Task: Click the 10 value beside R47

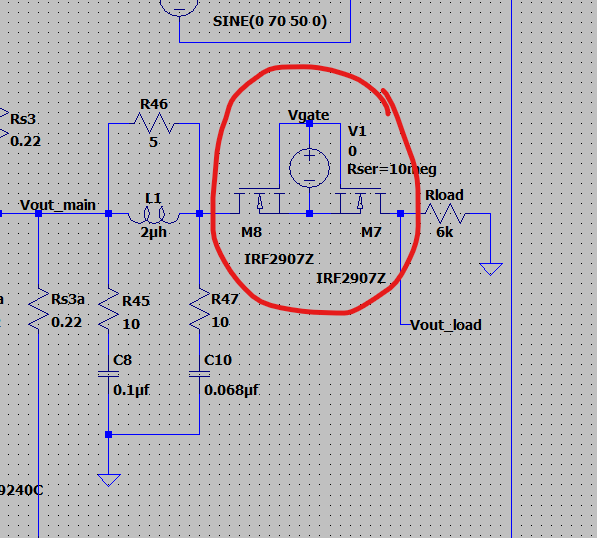Action: [x=220, y=322]
